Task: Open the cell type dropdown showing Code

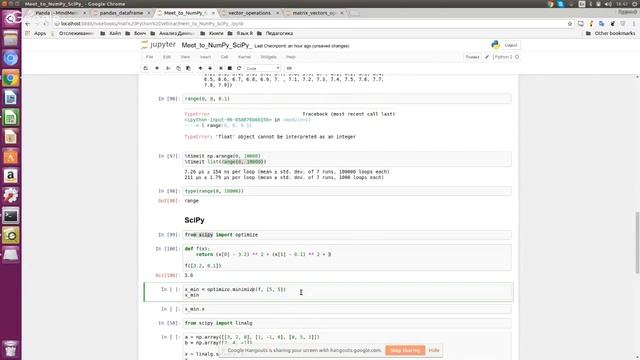Action: coord(263,68)
